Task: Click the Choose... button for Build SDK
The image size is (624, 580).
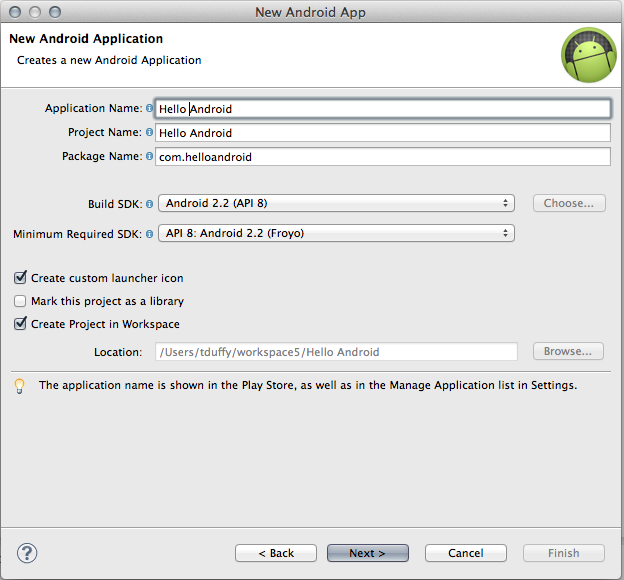Action: [x=569, y=203]
